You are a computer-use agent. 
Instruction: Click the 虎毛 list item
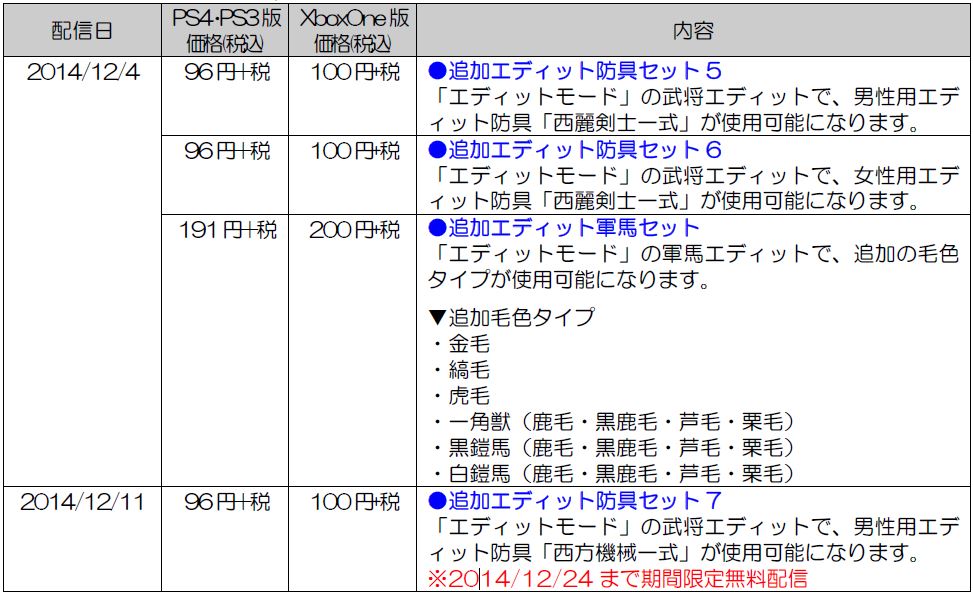(x=468, y=396)
